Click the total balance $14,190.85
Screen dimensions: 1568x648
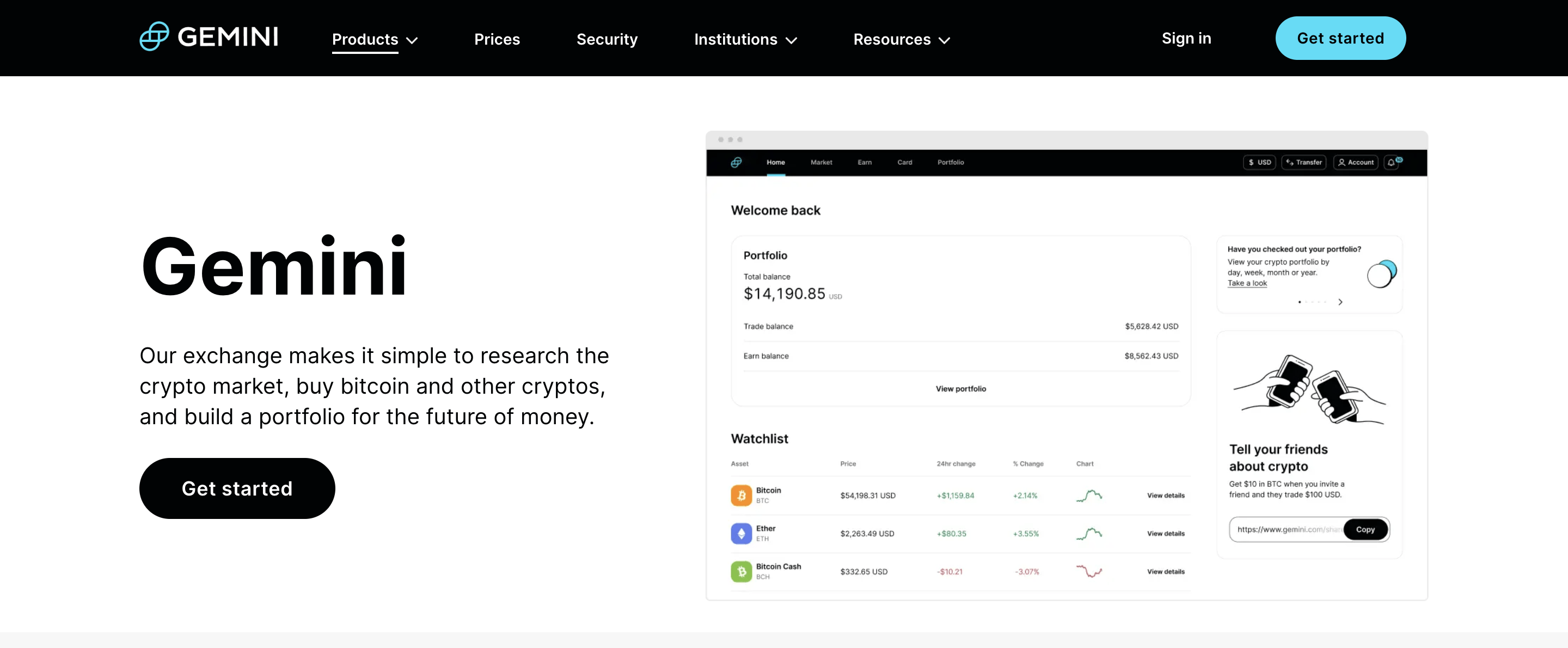coord(784,294)
